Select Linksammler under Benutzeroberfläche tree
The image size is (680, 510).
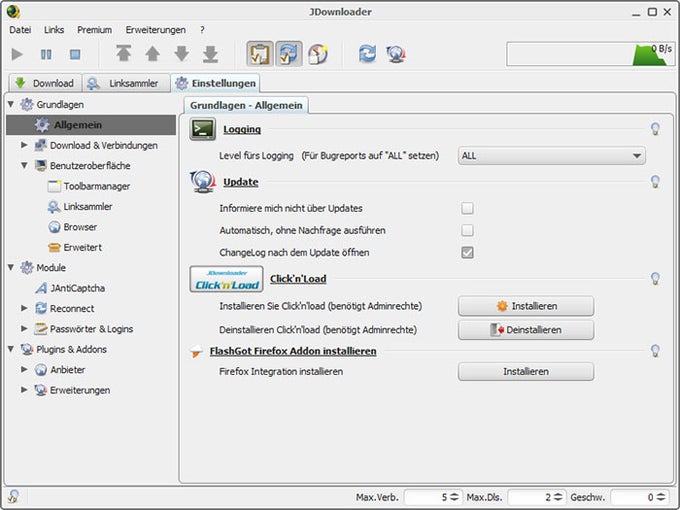pos(88,206)
